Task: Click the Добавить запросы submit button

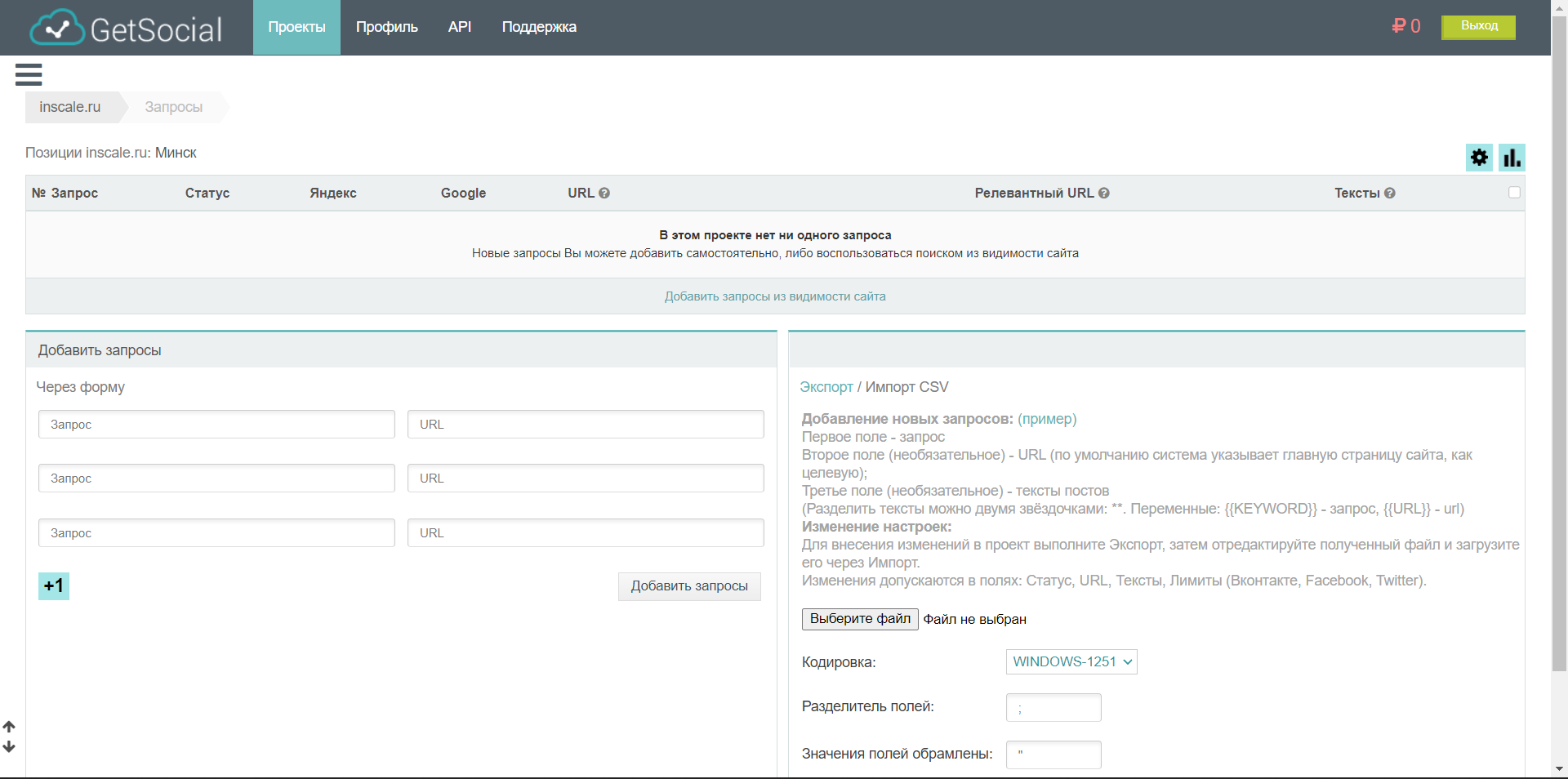Action: (689, 586)
